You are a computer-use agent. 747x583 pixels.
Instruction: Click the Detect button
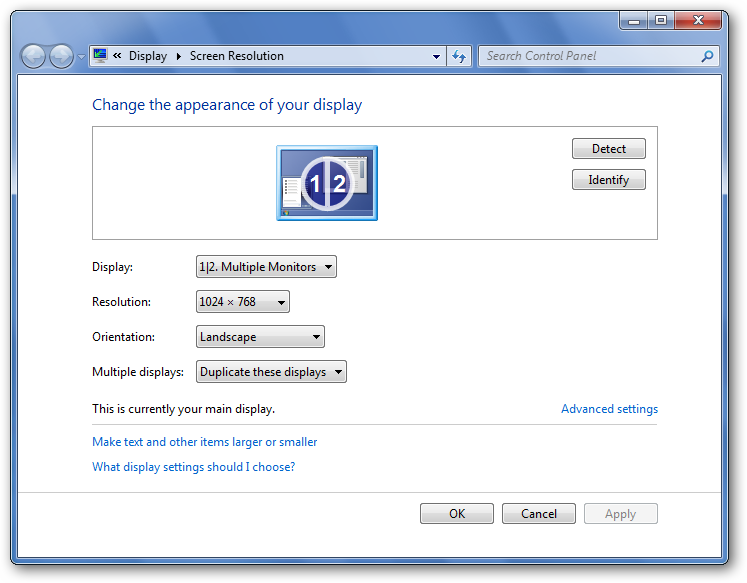click(608, 149)
